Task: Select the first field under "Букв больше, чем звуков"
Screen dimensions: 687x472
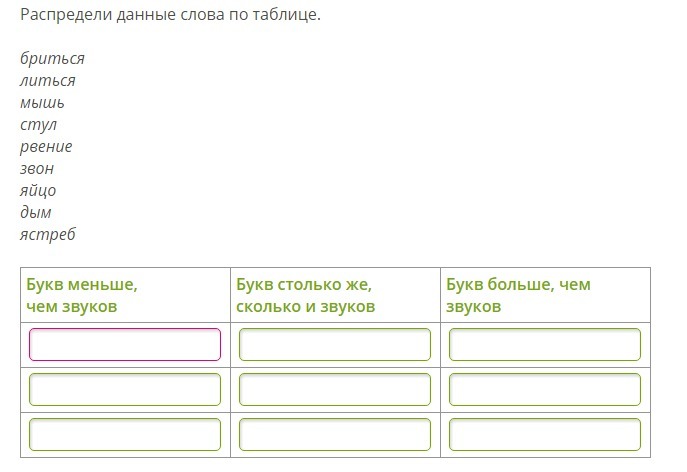Action: (x=545, y=344)
